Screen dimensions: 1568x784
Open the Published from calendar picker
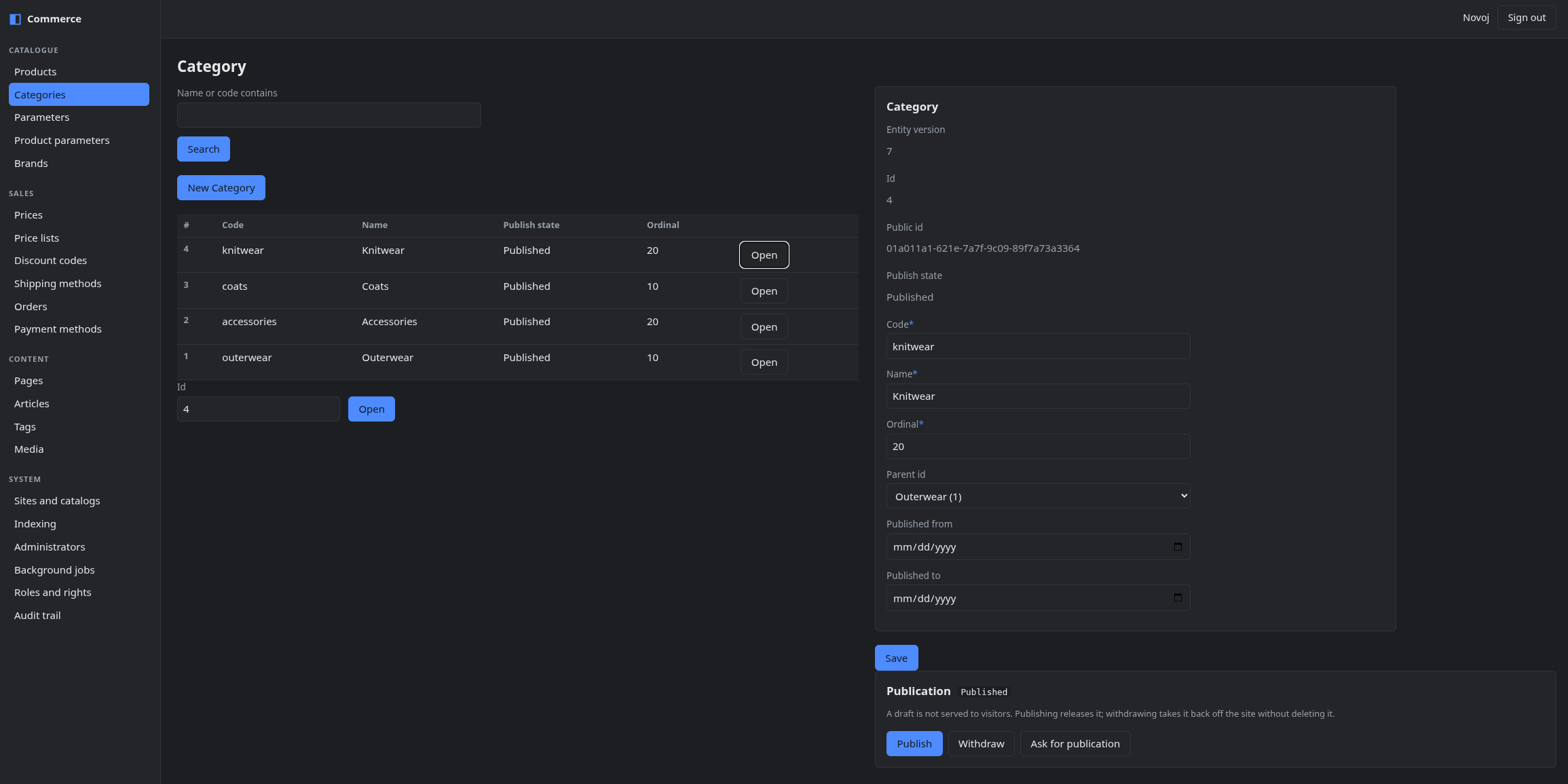pyautogui.click(x=1178, y=546)
